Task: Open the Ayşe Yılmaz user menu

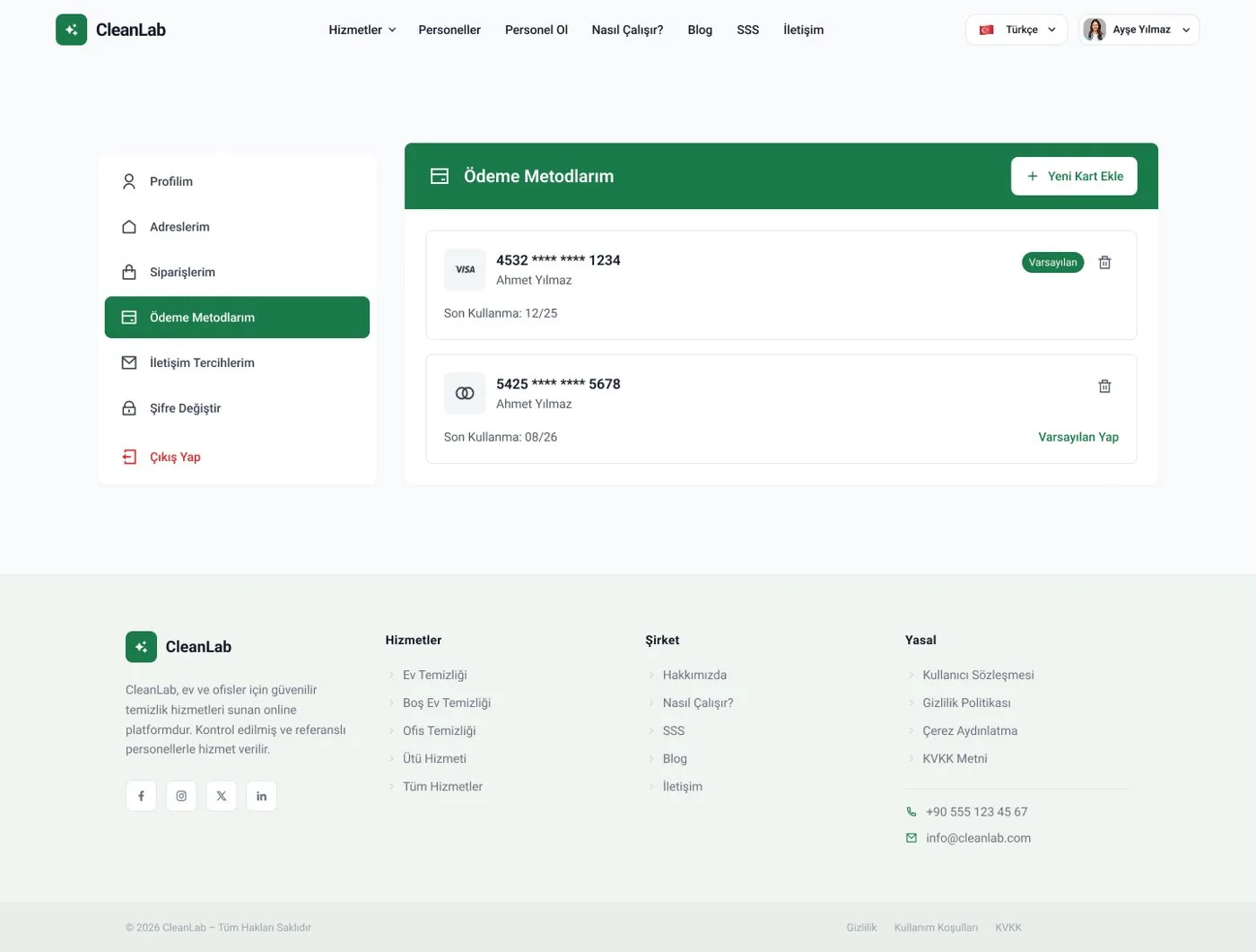Action: (1138, 30)
